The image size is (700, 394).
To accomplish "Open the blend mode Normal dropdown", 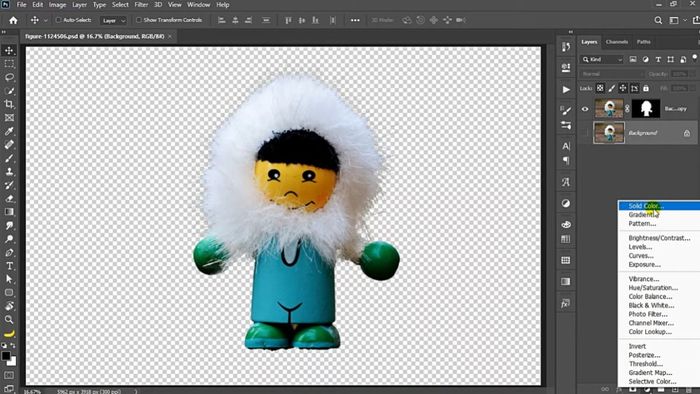I will pos(612,74).
